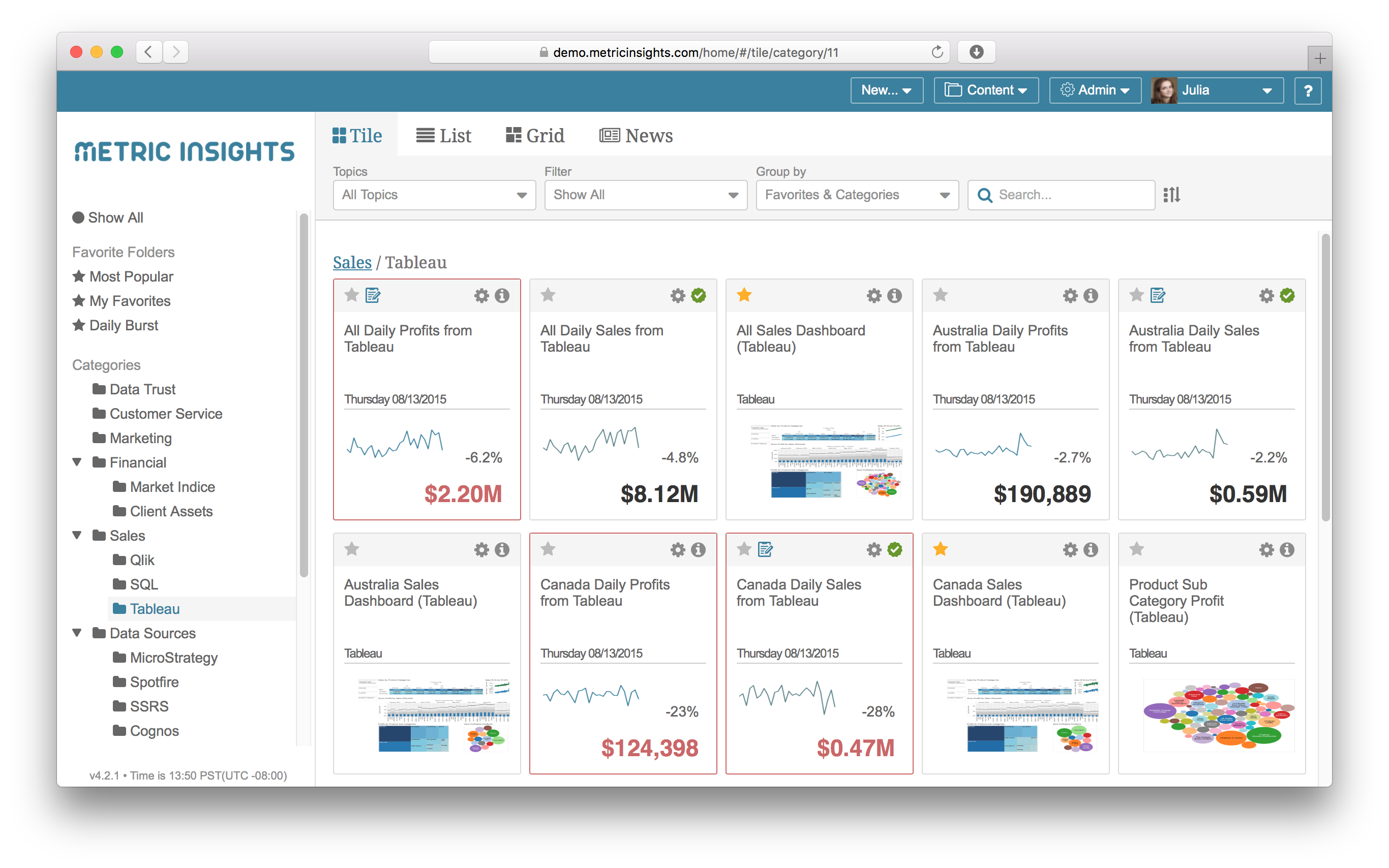Open the Admin dropdown menu
Screen dimensions: 1389x868
coord(1095,90)
